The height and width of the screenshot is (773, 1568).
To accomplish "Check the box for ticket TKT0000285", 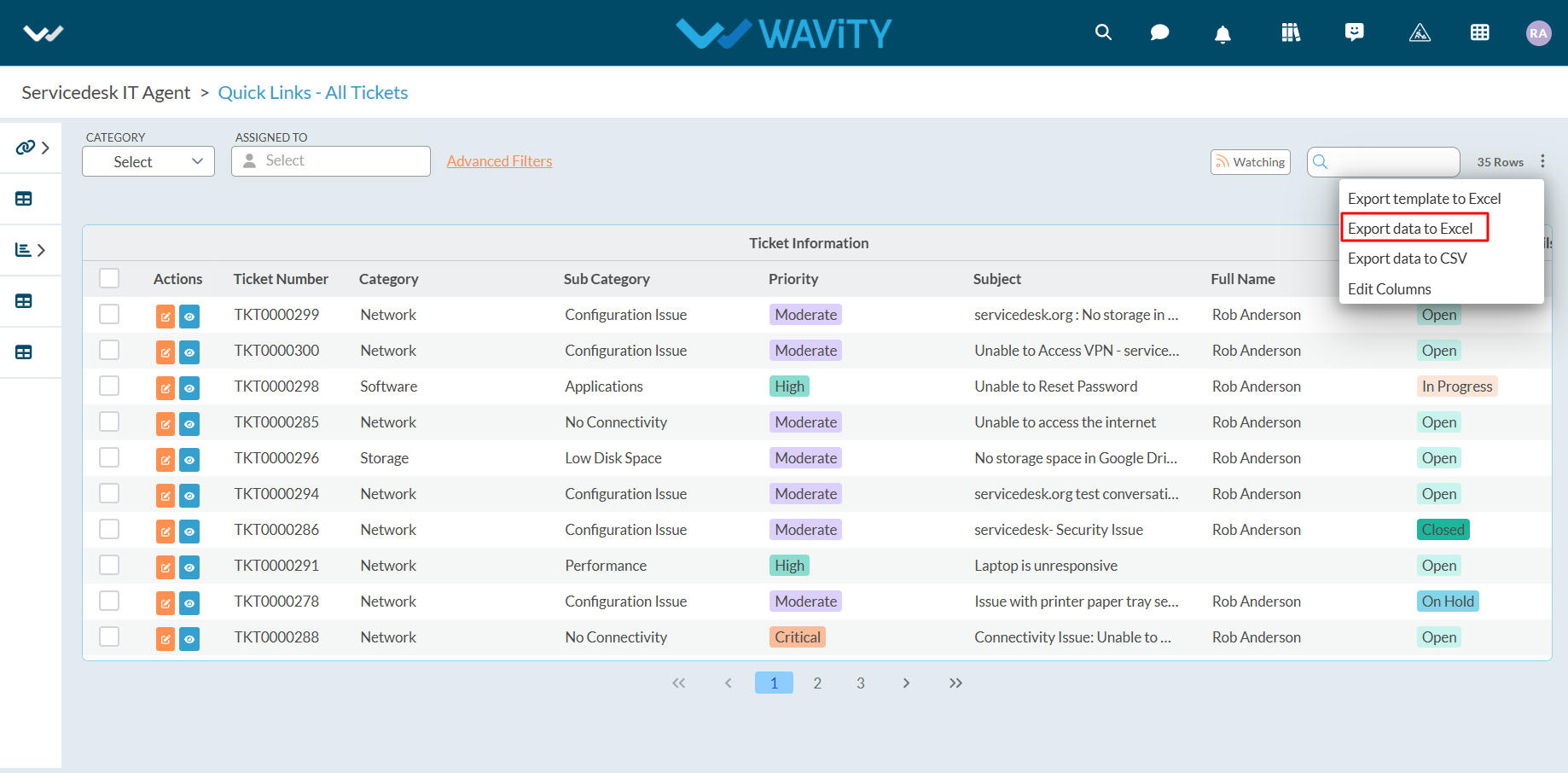I will pyautogui.click(x=109, y=421).
